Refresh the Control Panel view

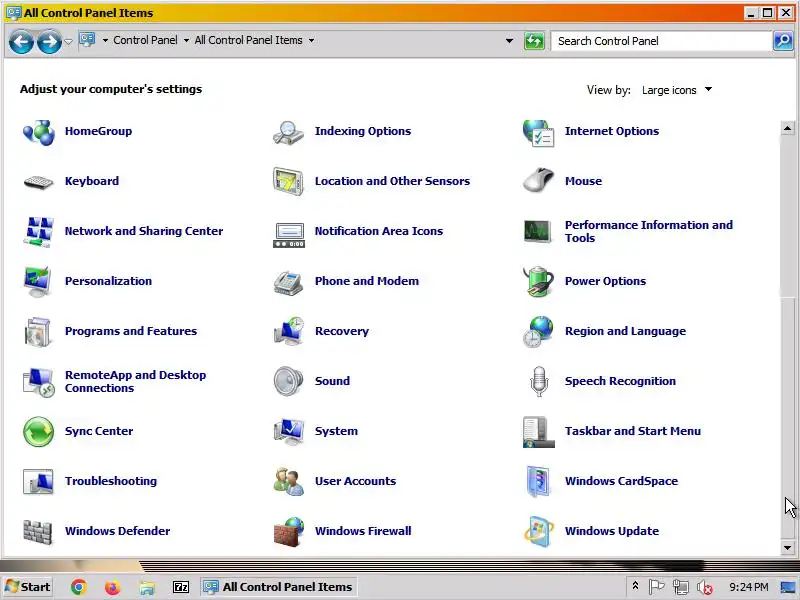(x=534, y=41)
